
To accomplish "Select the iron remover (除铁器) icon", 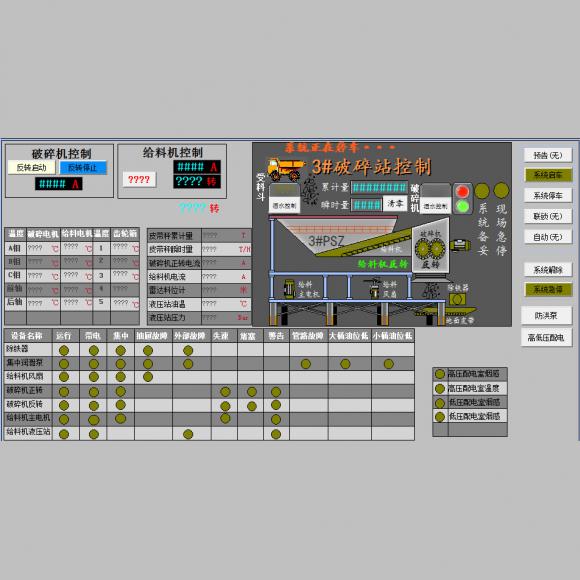I will coord(458,299).
